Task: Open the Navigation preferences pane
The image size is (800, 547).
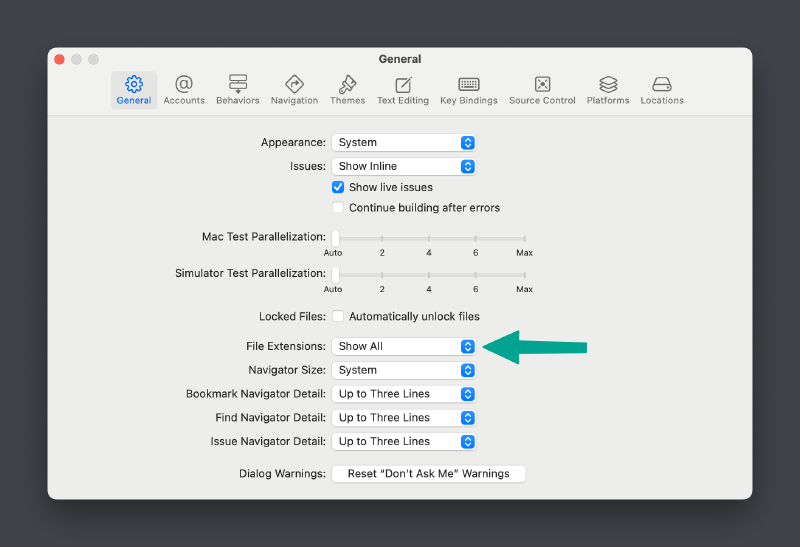Action: (294, 90)
